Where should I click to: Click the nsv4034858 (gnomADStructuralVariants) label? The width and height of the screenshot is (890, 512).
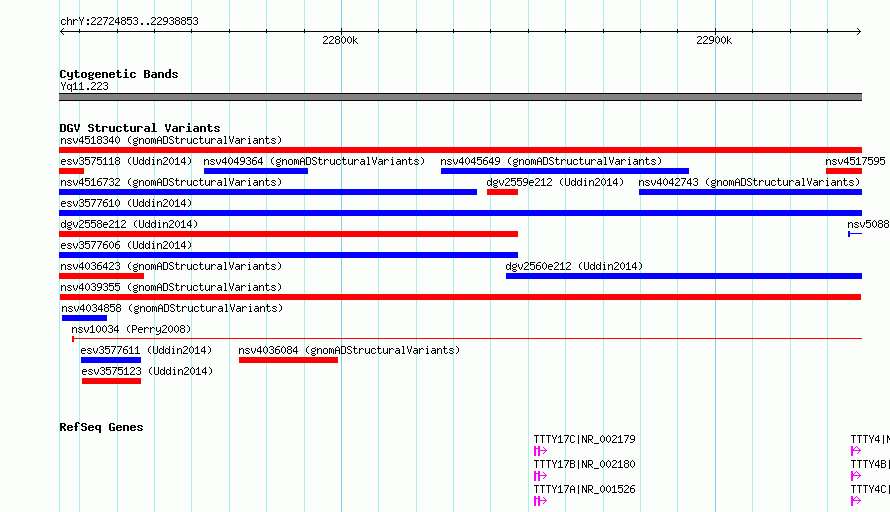pos(172,308)
